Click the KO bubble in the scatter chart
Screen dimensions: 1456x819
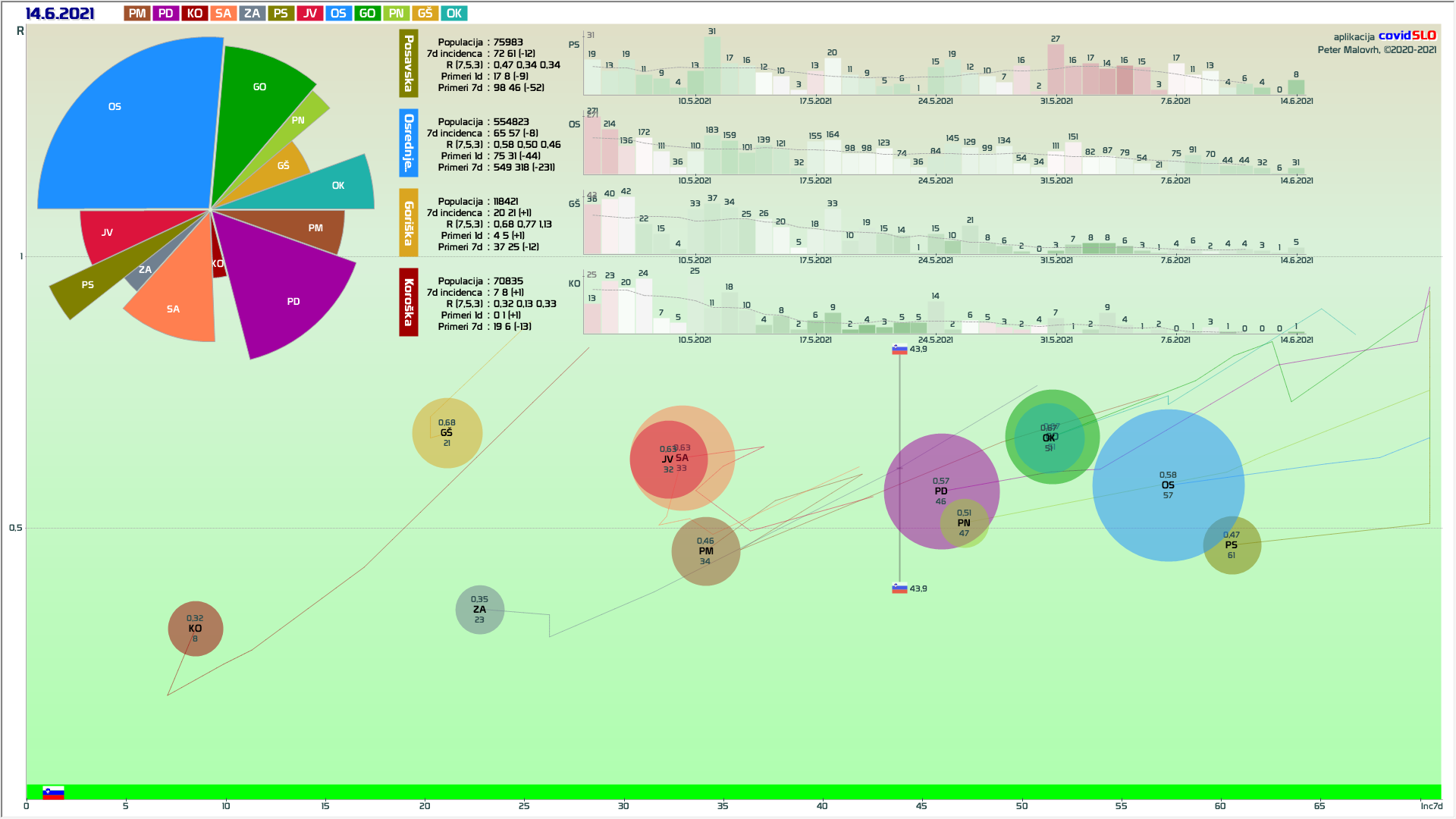coord(195,629)
